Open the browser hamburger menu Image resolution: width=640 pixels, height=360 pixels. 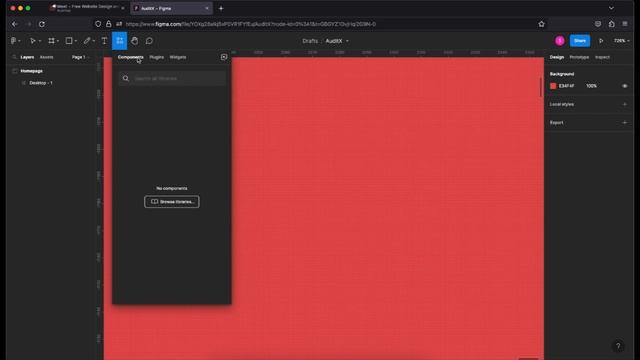coord(625,24)
